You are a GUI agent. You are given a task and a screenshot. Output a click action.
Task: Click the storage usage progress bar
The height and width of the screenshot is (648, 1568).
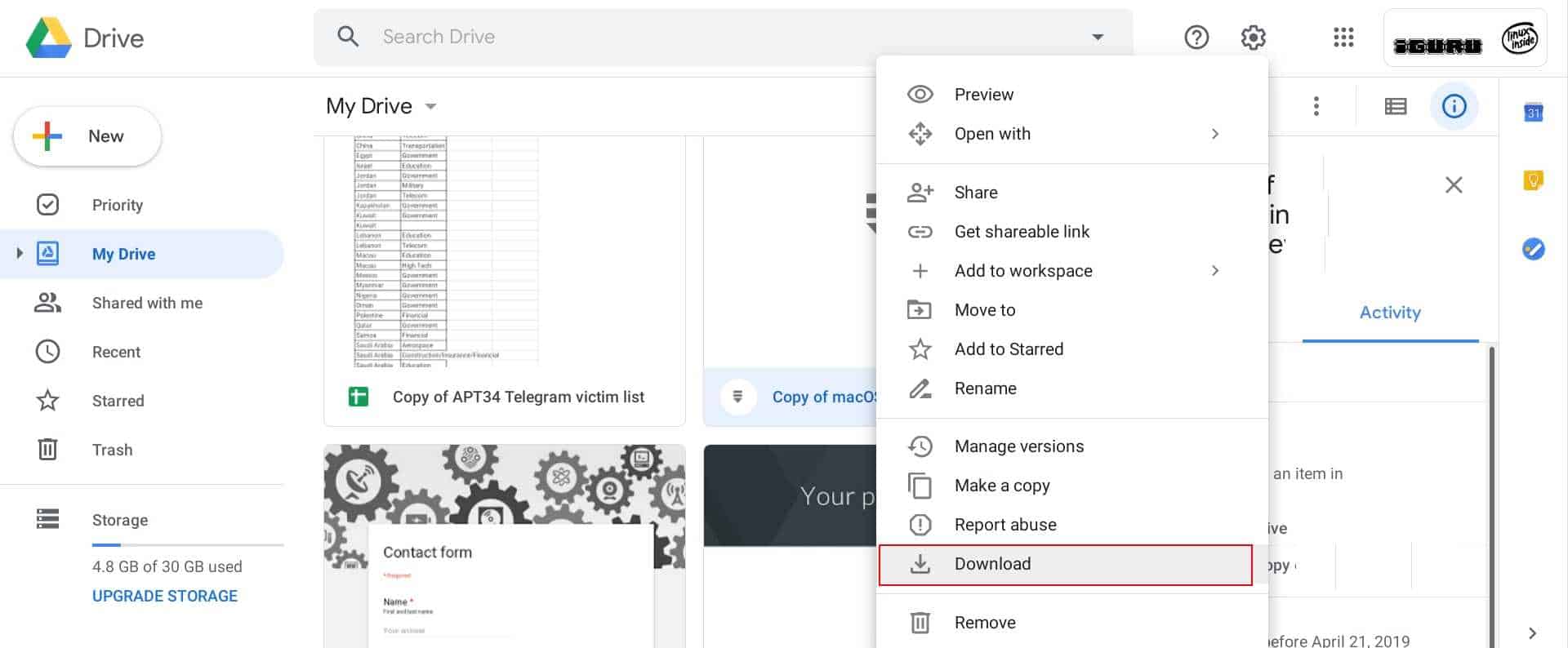tap(188, 544)
